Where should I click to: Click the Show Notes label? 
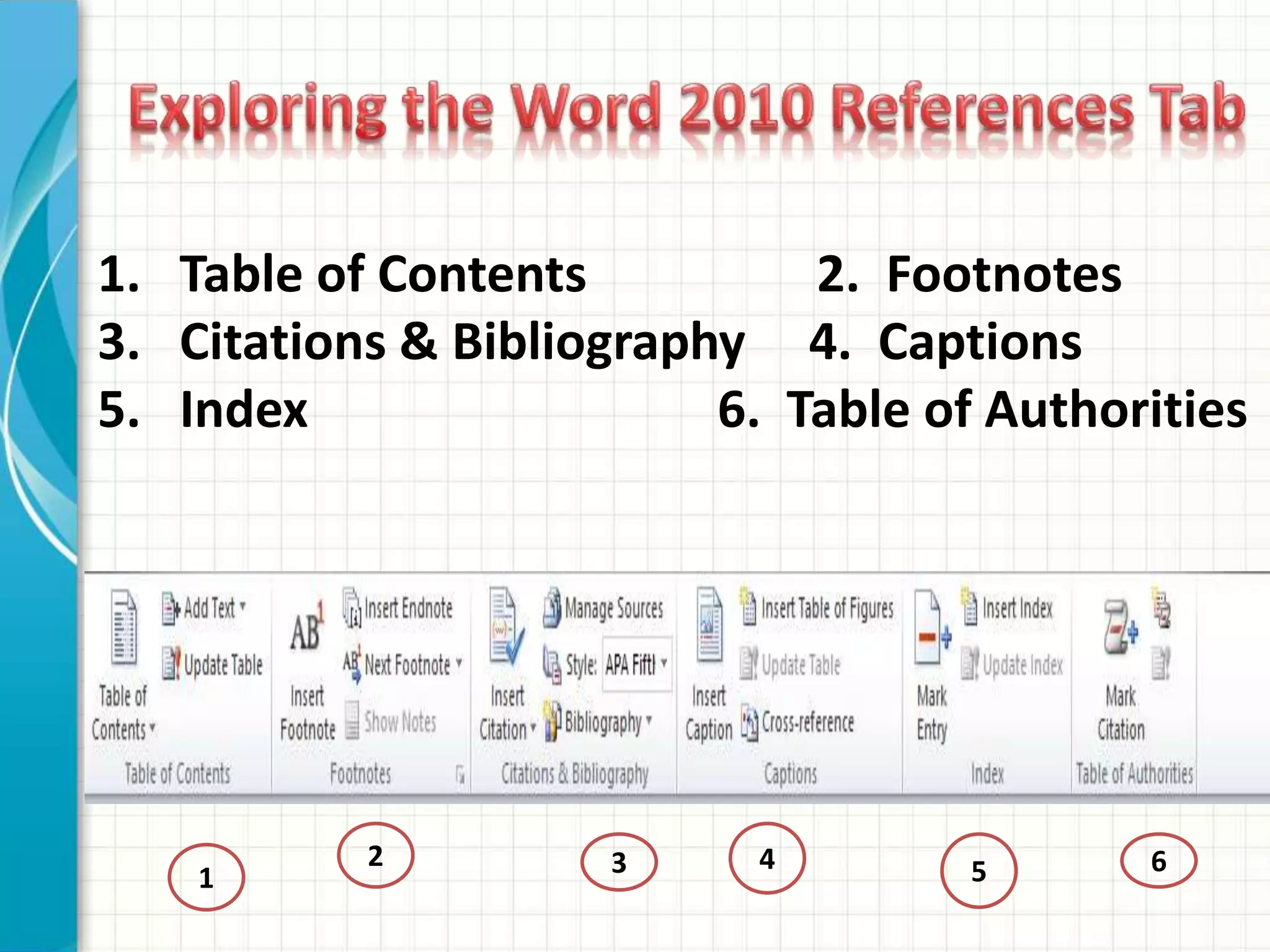tap(400, 722)
